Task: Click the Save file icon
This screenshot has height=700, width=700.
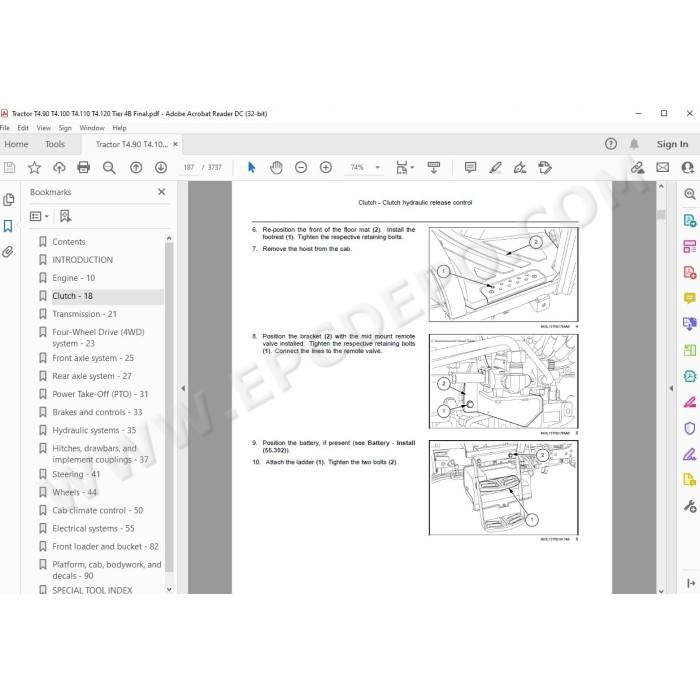Action: tap(9, 167)
